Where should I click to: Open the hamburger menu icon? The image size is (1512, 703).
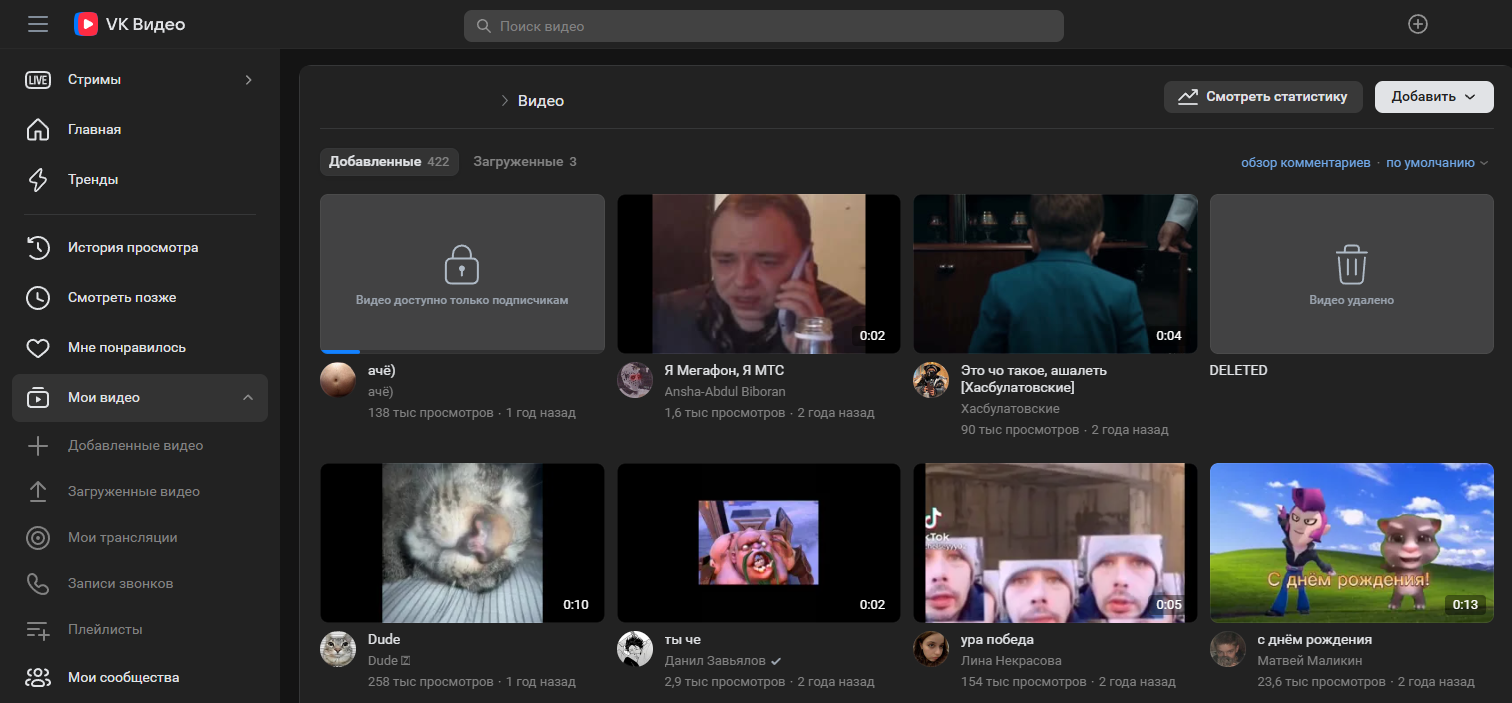pyautogui.click(x=38, y=25)
